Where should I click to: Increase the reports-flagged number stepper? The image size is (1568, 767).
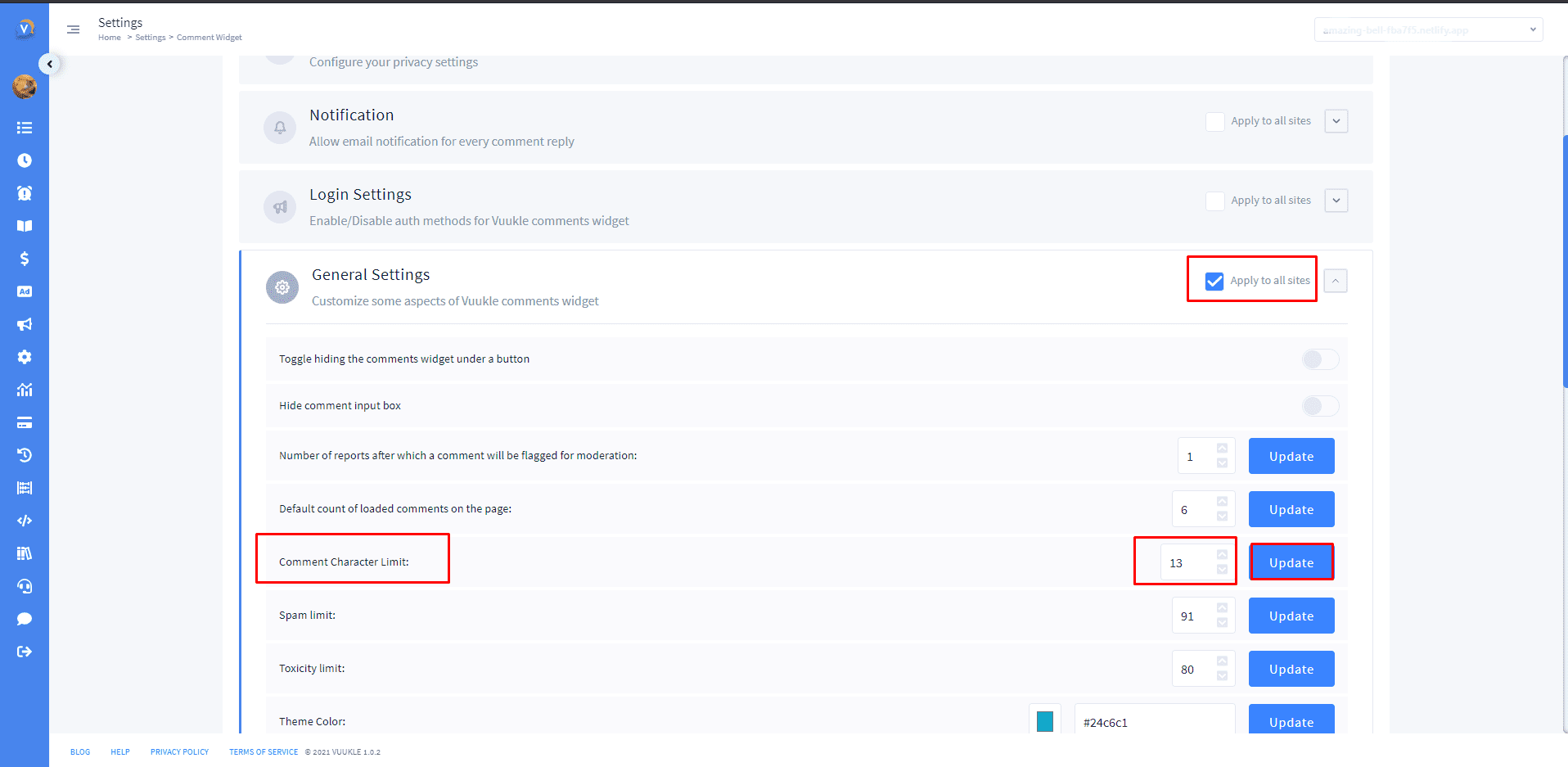pyautogui.click(x=1222, y=449)
